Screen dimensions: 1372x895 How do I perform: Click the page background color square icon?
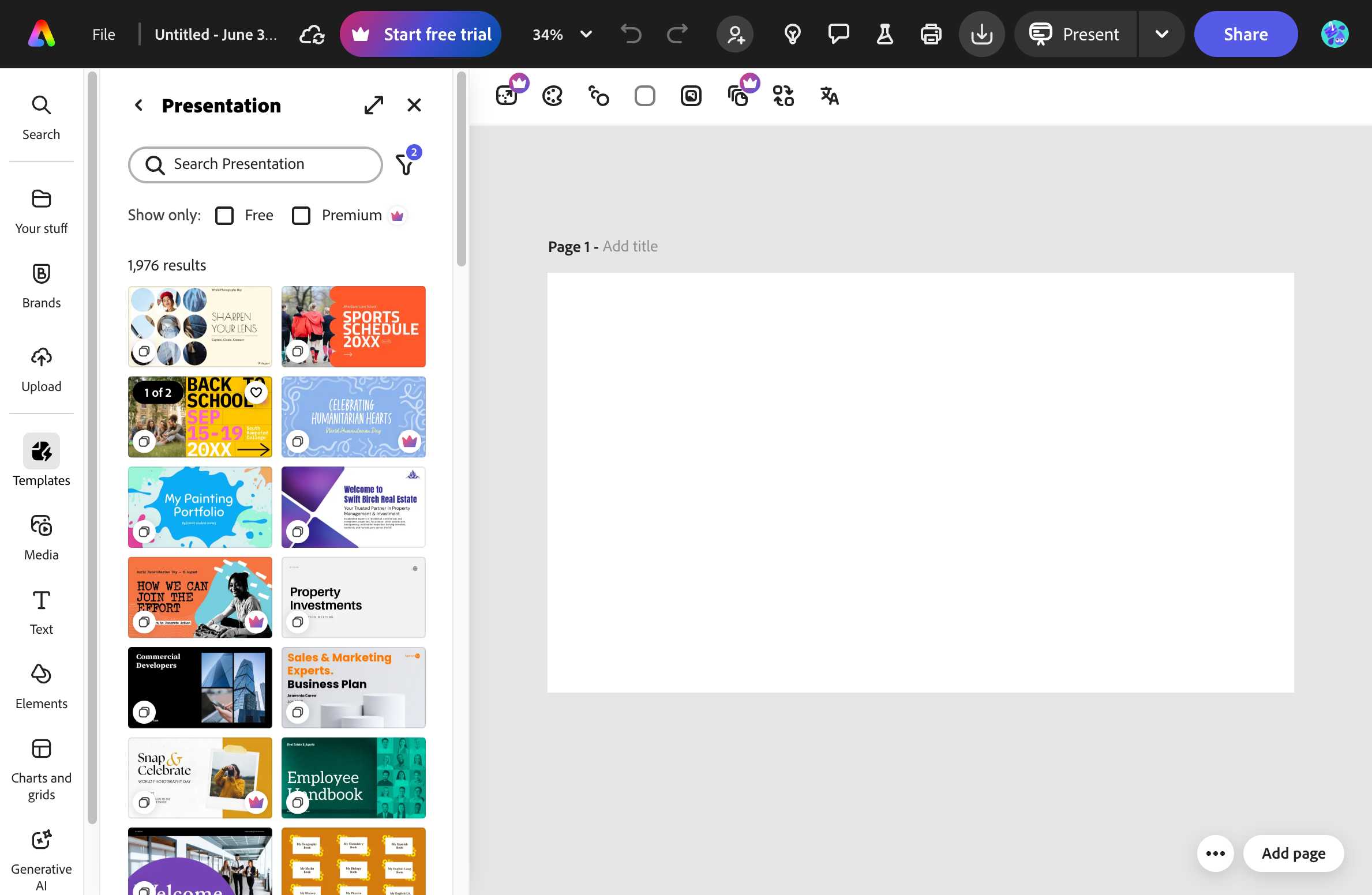(x=644, y=96)
